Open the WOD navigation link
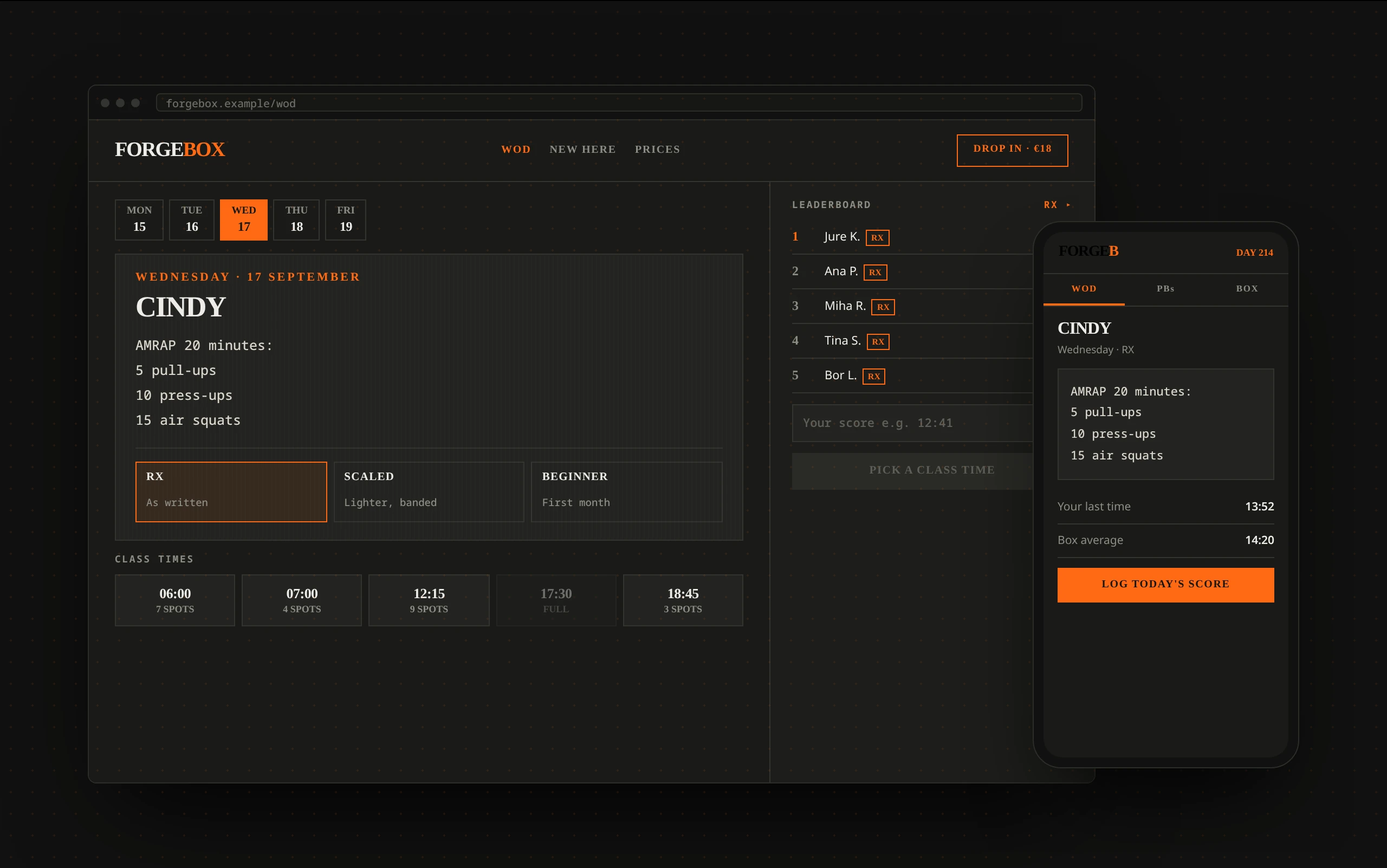The image size is (1387, 868). [x=516, y=149]
